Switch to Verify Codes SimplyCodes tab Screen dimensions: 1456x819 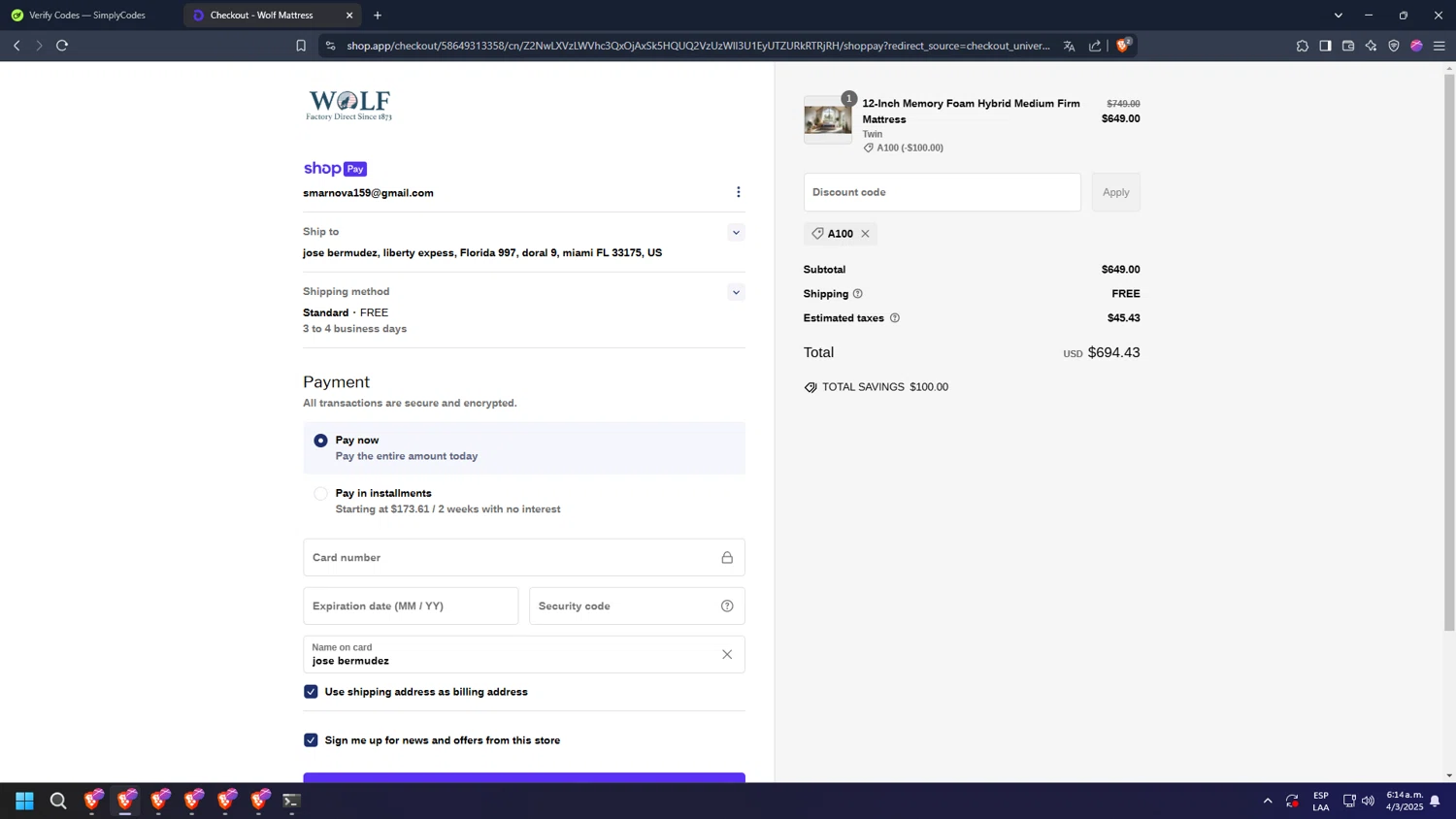87,16
